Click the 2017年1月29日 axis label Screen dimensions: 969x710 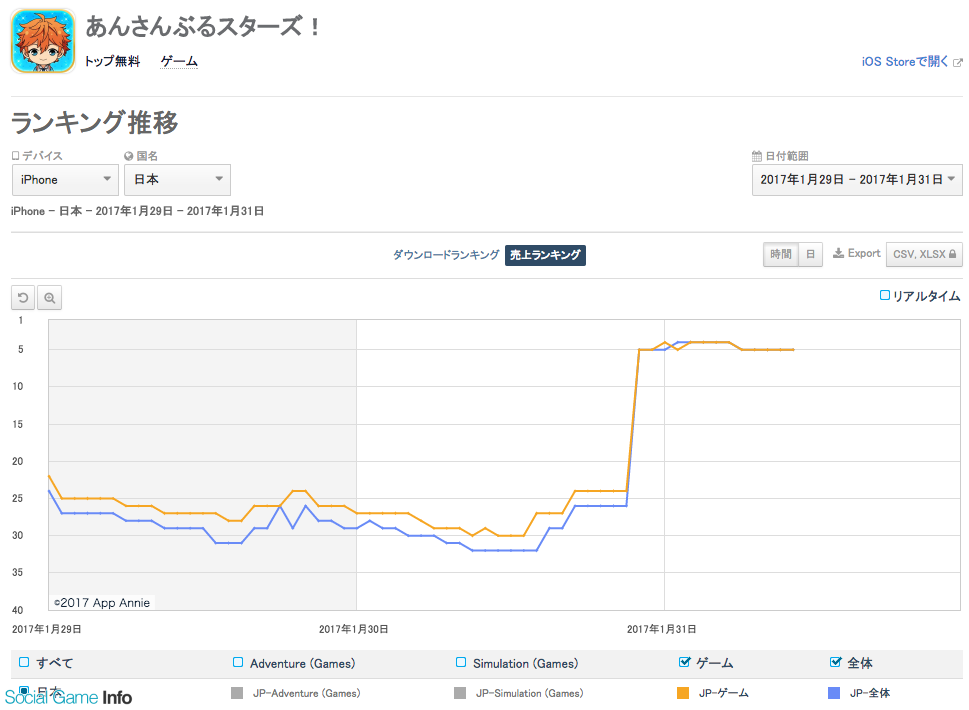[x=47, y=629]
